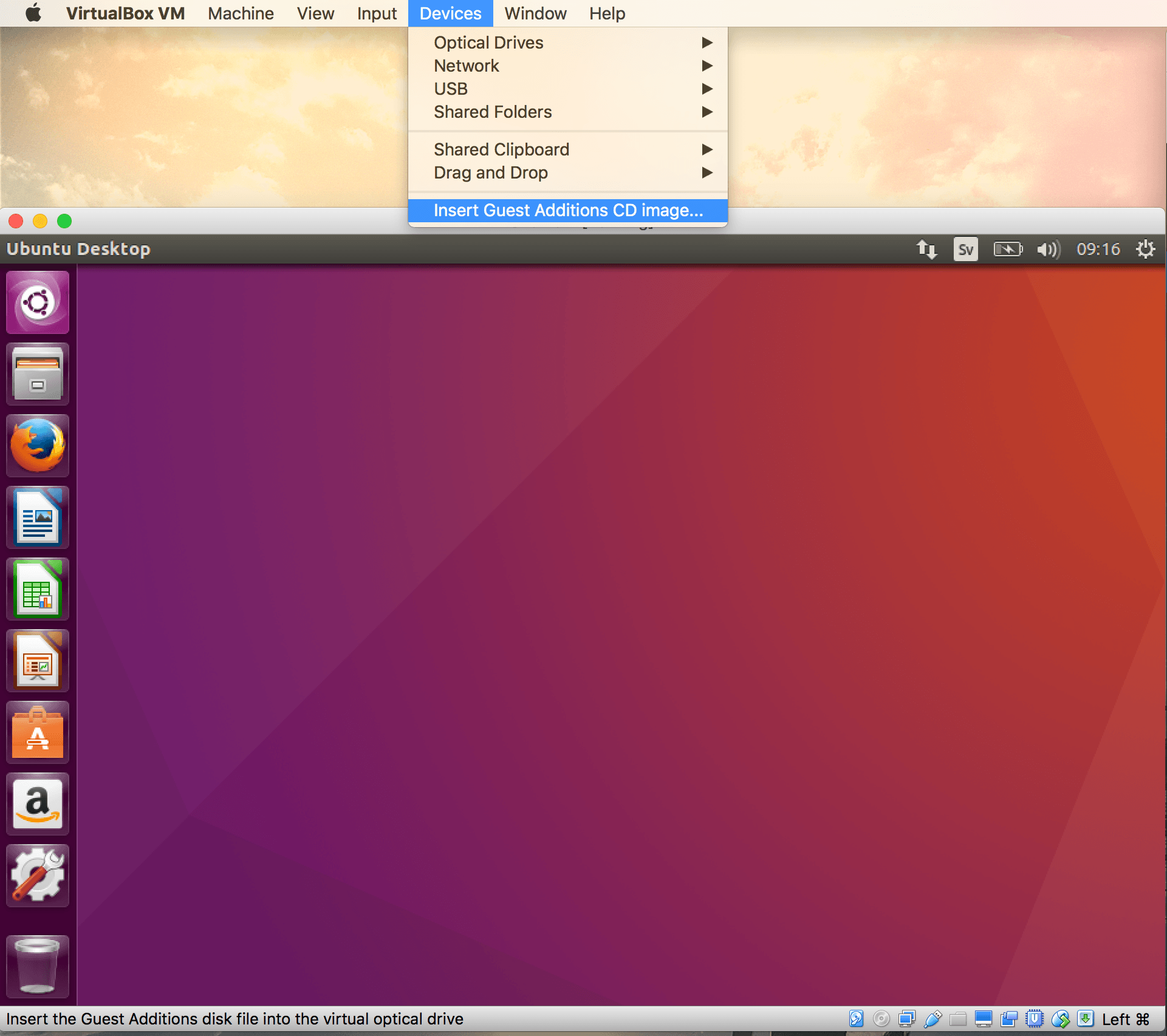The height and width of the screenshot is (1036, 1167).
Task: Open the Window menu
Action: [535, 13]
